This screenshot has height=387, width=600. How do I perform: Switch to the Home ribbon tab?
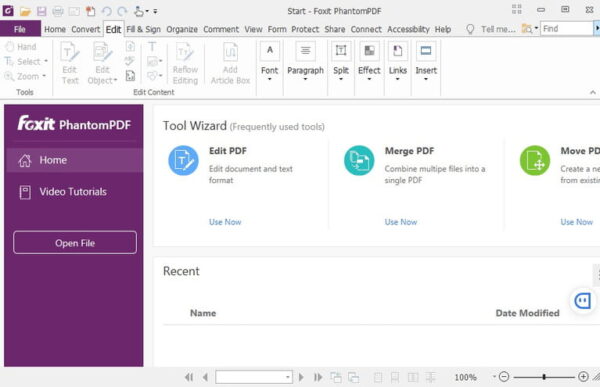[55, 29]
